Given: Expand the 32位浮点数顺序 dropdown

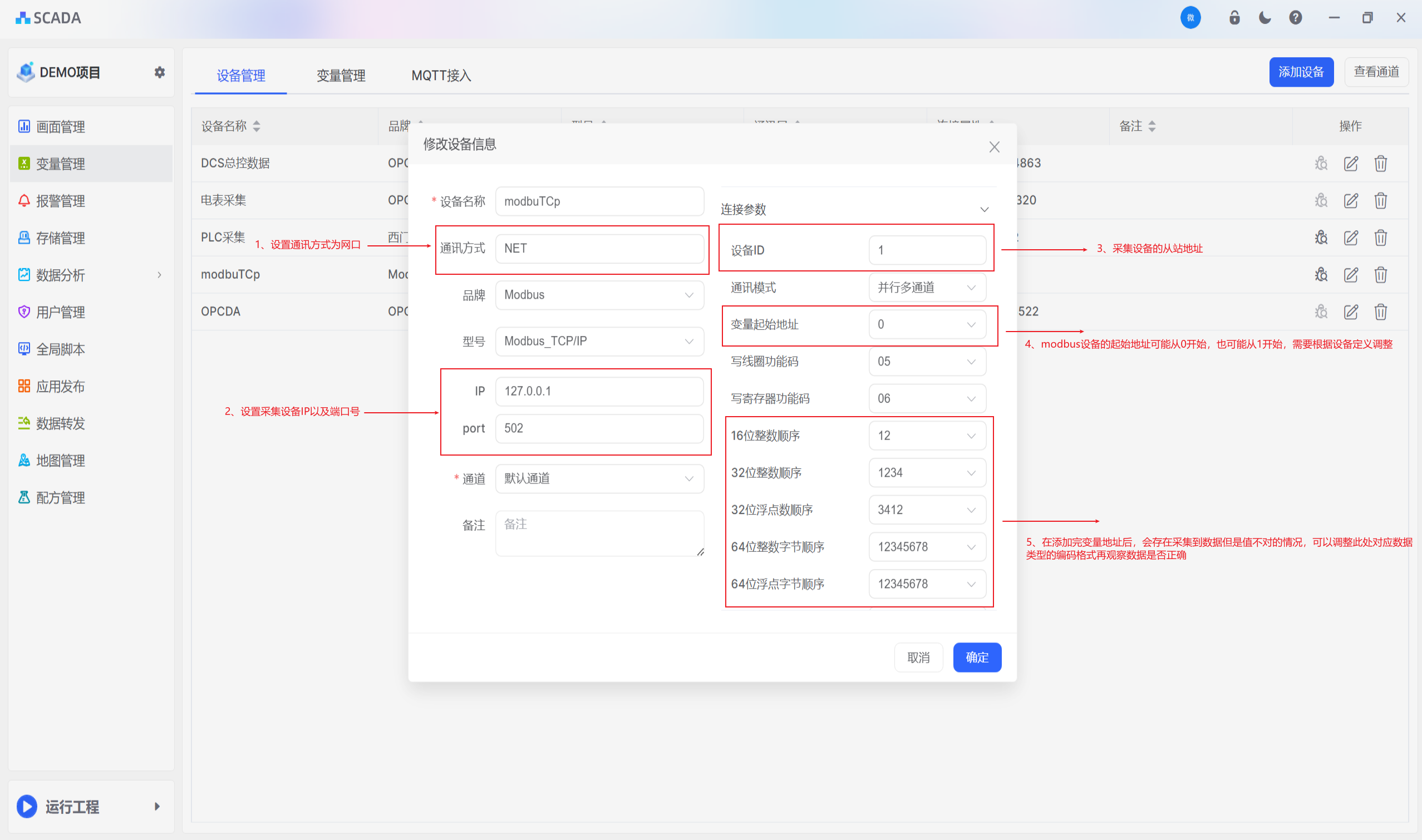Looking at the screenshot, I should point(927,510).
